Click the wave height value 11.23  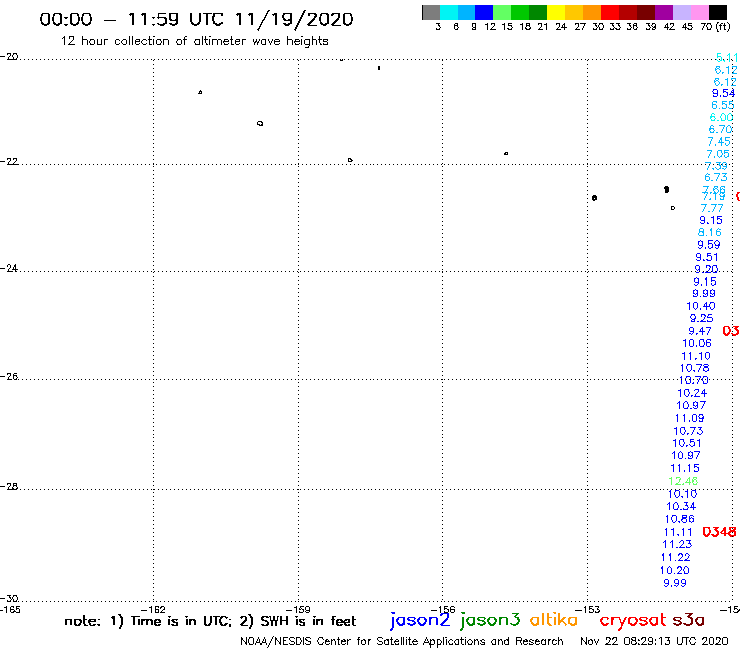coord(677,544)
